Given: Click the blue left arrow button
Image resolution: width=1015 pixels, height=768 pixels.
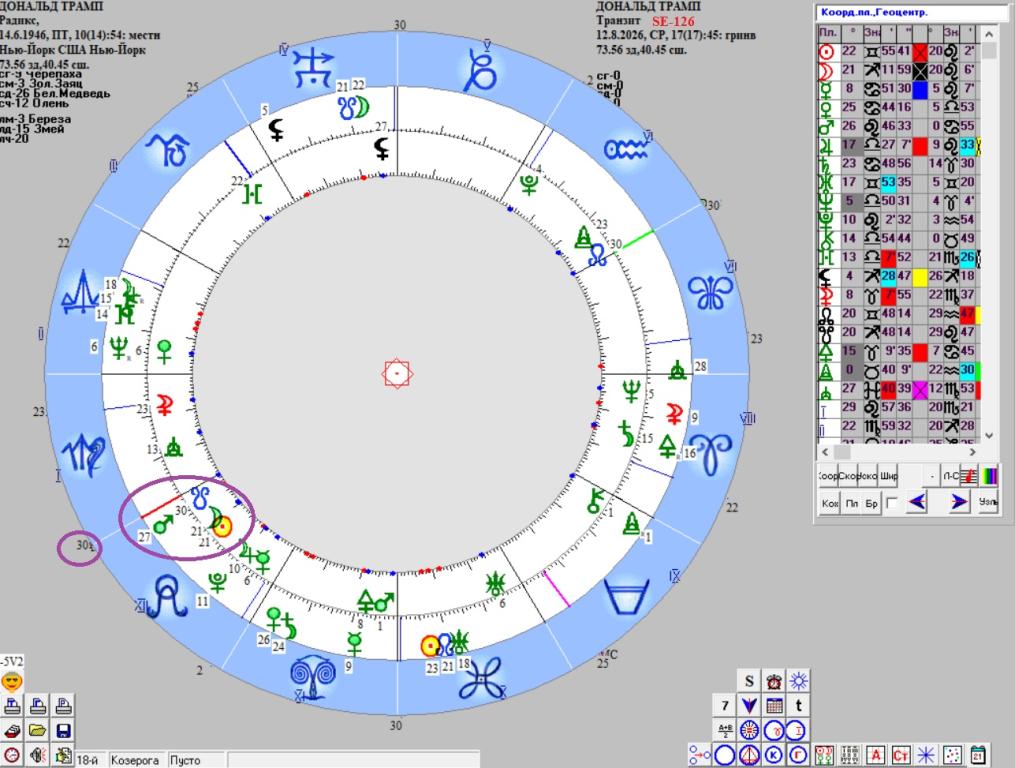Looking at the screenshot, I should click(x=917, y=502).
